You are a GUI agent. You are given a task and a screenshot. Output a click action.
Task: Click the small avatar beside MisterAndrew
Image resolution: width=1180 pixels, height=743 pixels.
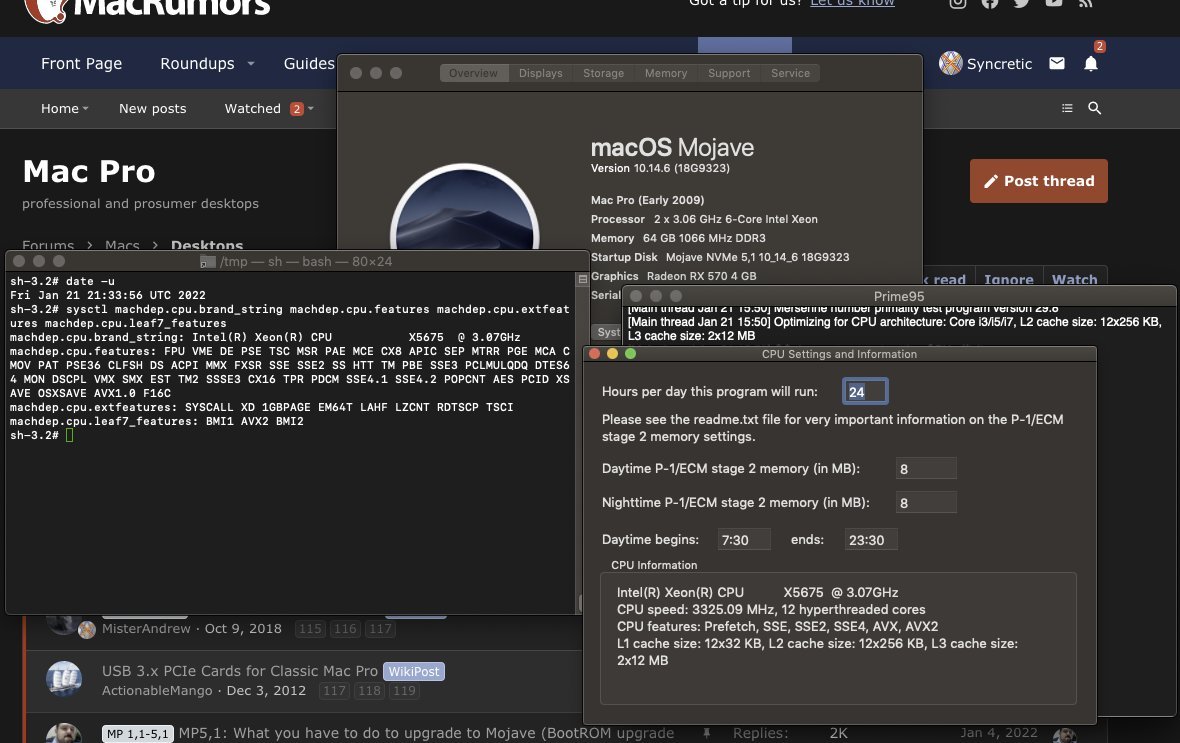click(x=87, y=629)
